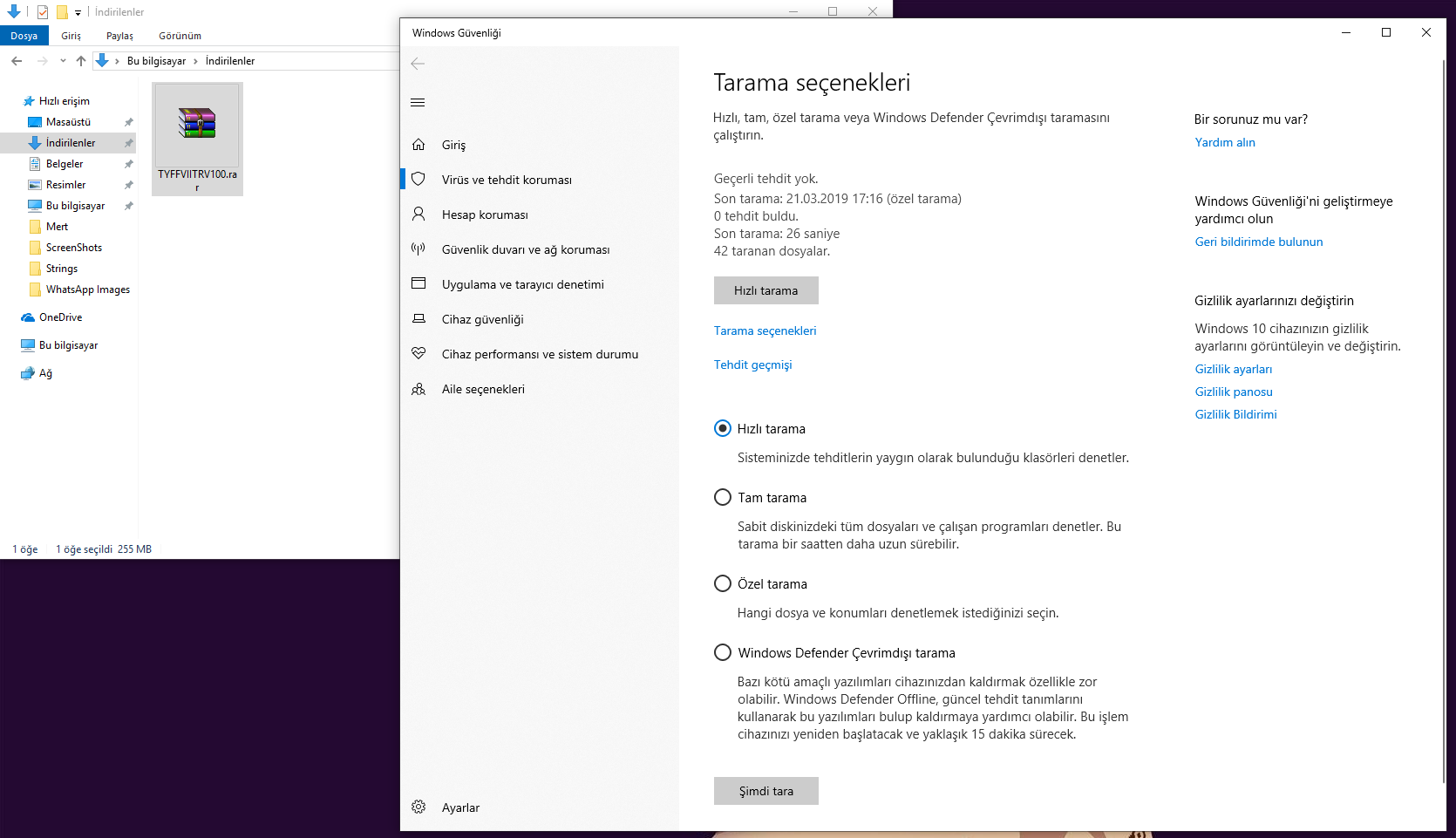
Task: Open the Dosya tab in File Explorer
Action: tap(24, 36)
